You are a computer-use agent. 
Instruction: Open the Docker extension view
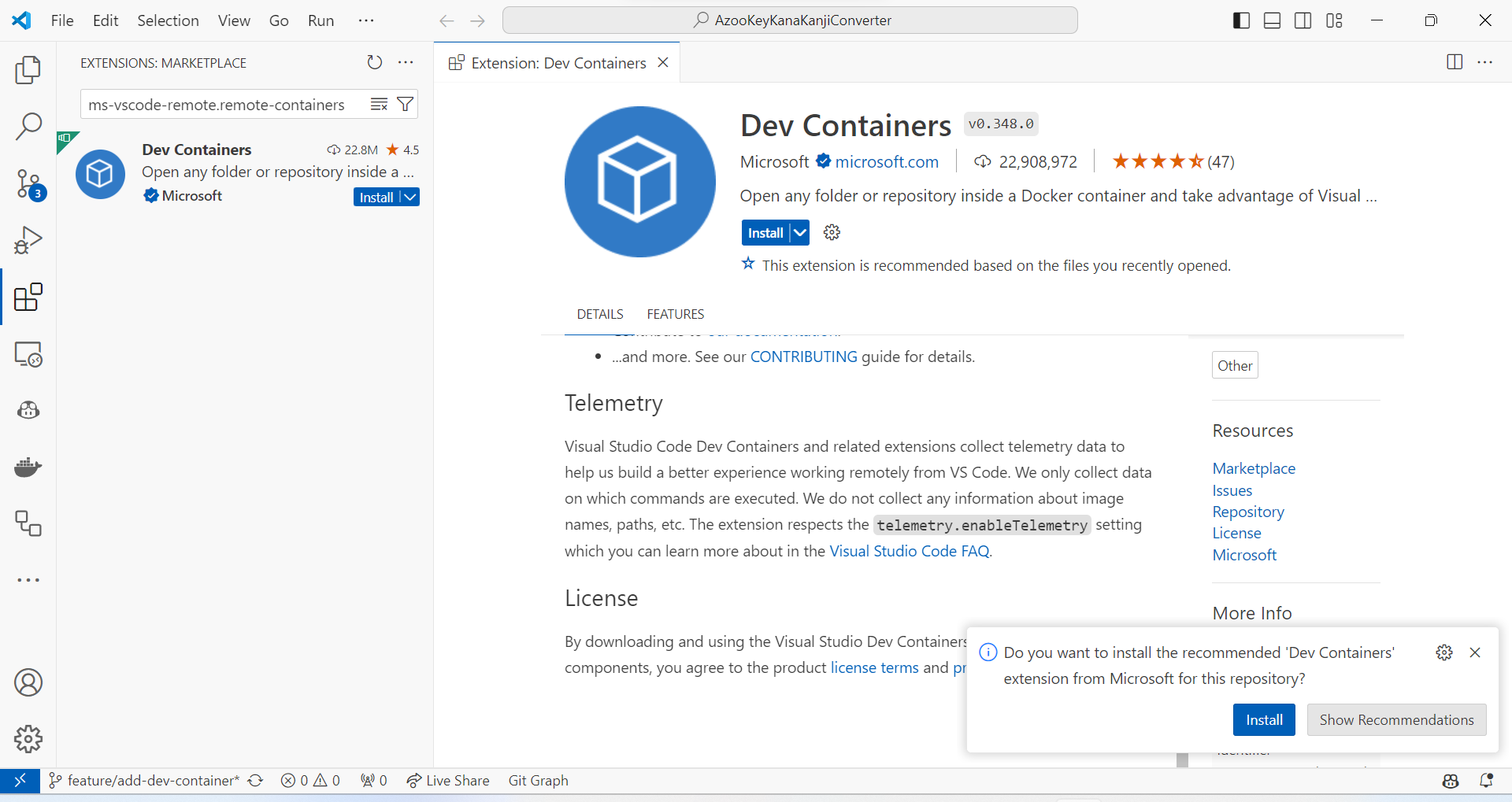28,467
